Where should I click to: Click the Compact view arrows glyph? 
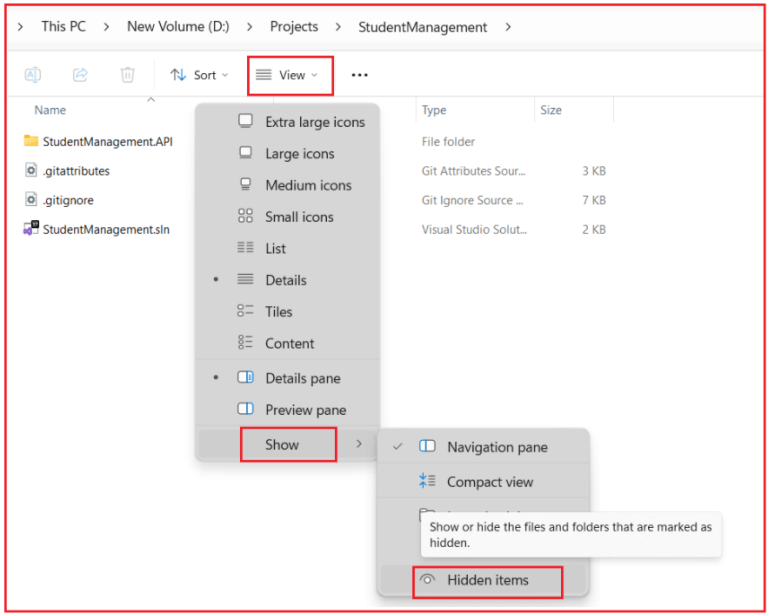pyautogui.click(x=427, y=481)
